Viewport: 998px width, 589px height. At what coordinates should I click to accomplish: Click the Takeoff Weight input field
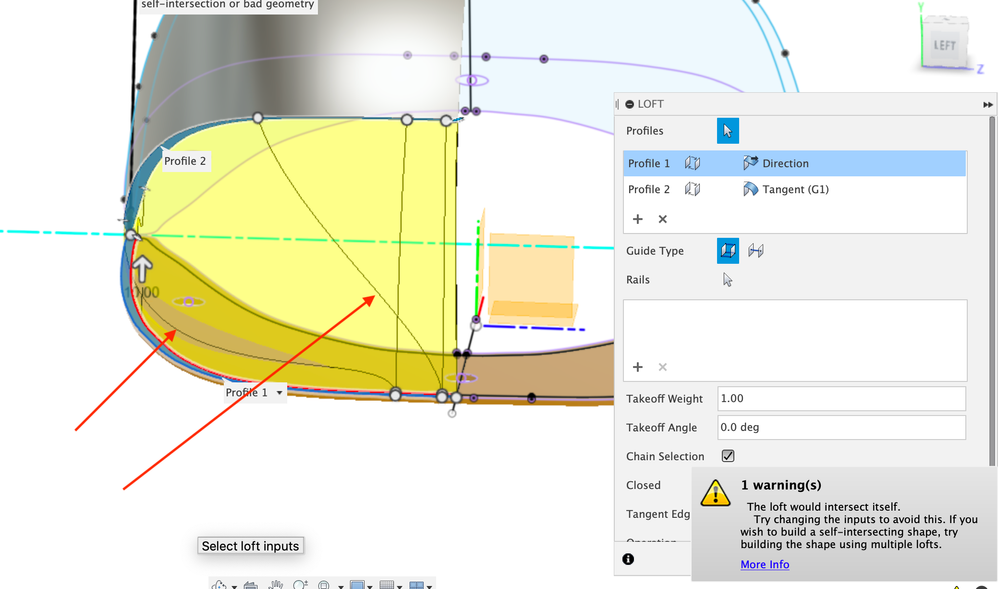841,399
